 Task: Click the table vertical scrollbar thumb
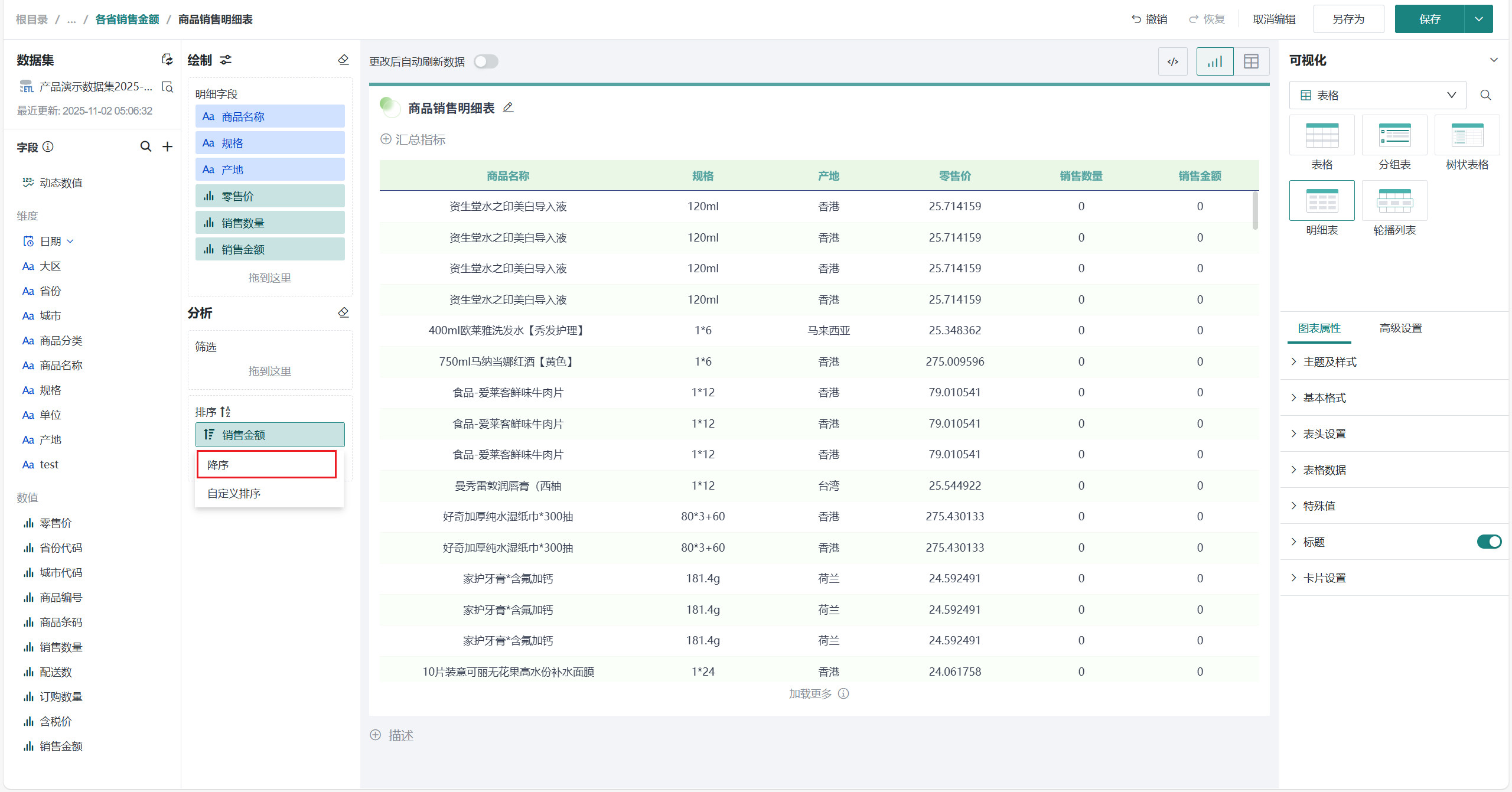[1254, 211]
